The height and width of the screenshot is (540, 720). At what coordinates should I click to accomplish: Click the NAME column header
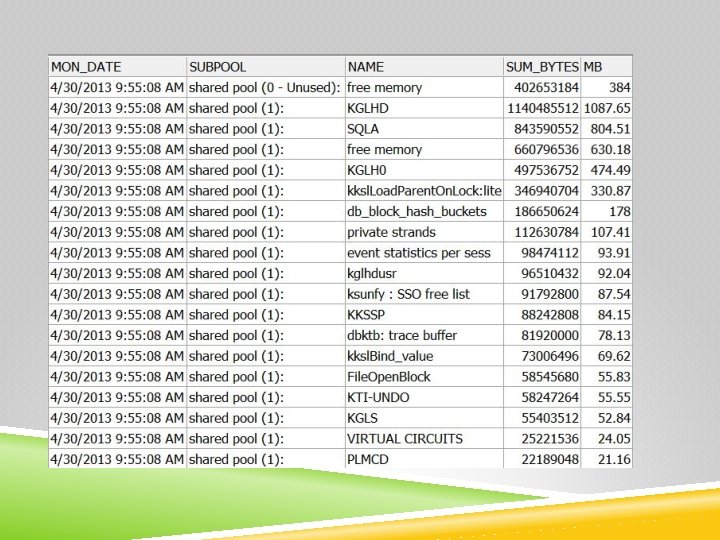424,67
